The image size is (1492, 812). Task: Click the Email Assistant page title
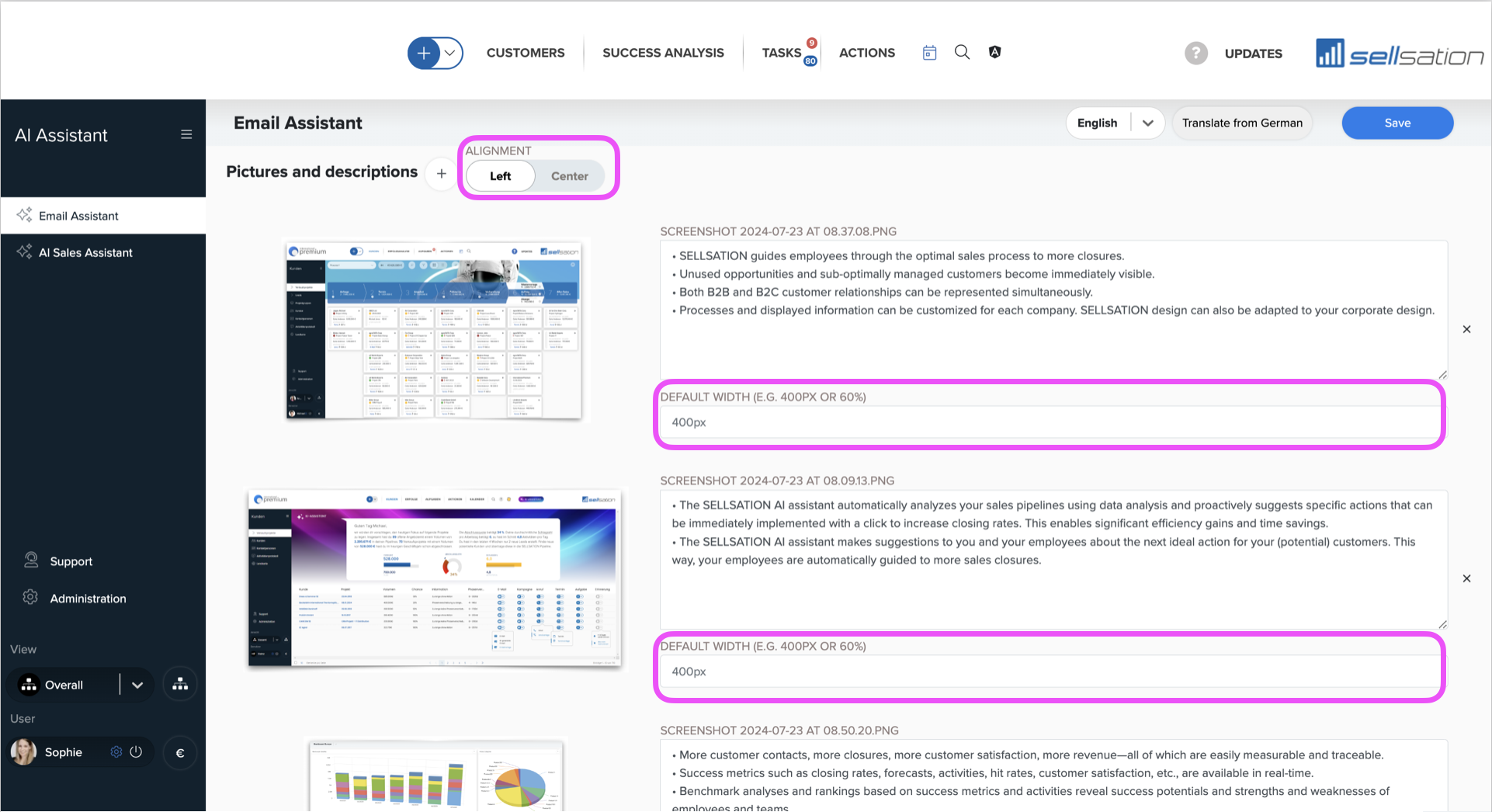(x=297, y=123)
